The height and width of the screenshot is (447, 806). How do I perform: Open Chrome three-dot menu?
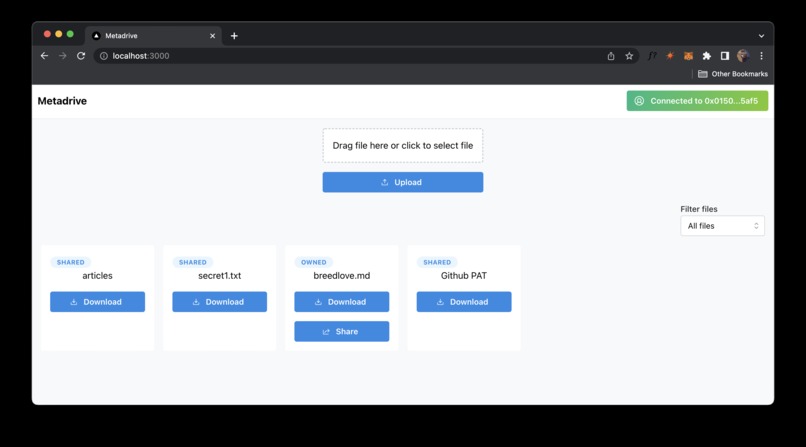(x=761, y=56)
